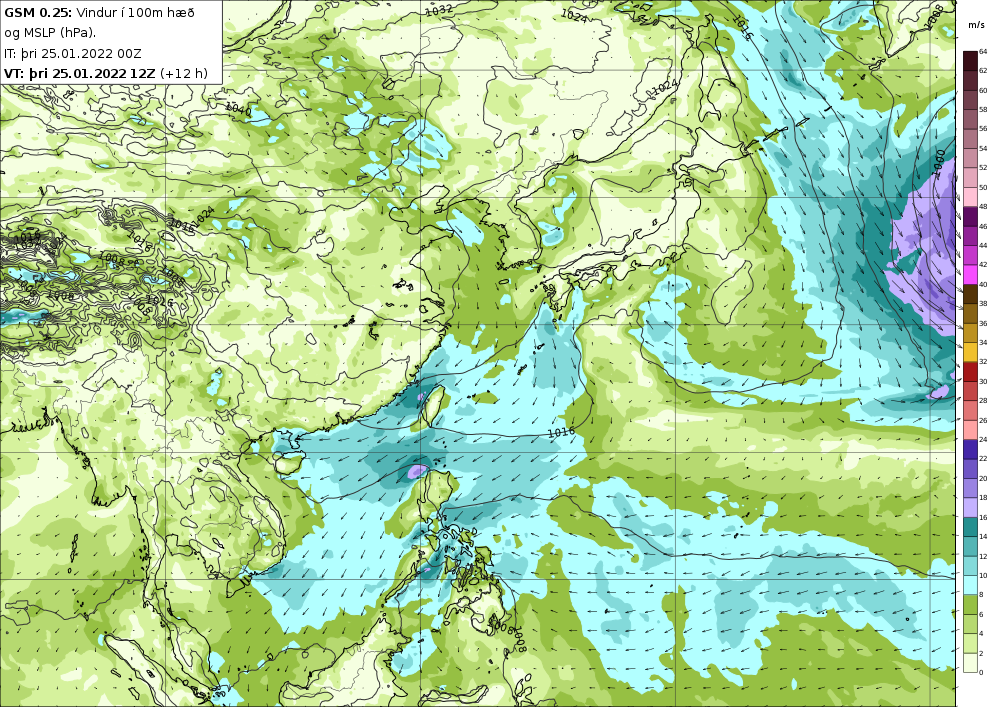Click the "1000" isobar label in the purple area
This screenshot has width=1000, height=707.
point(939,163)
